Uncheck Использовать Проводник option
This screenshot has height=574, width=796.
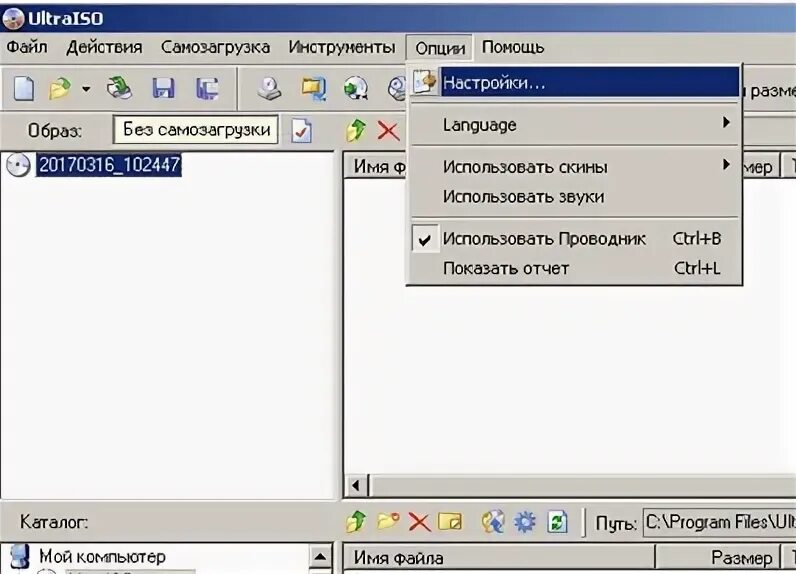pyautogui.click(x=575, y=239)
